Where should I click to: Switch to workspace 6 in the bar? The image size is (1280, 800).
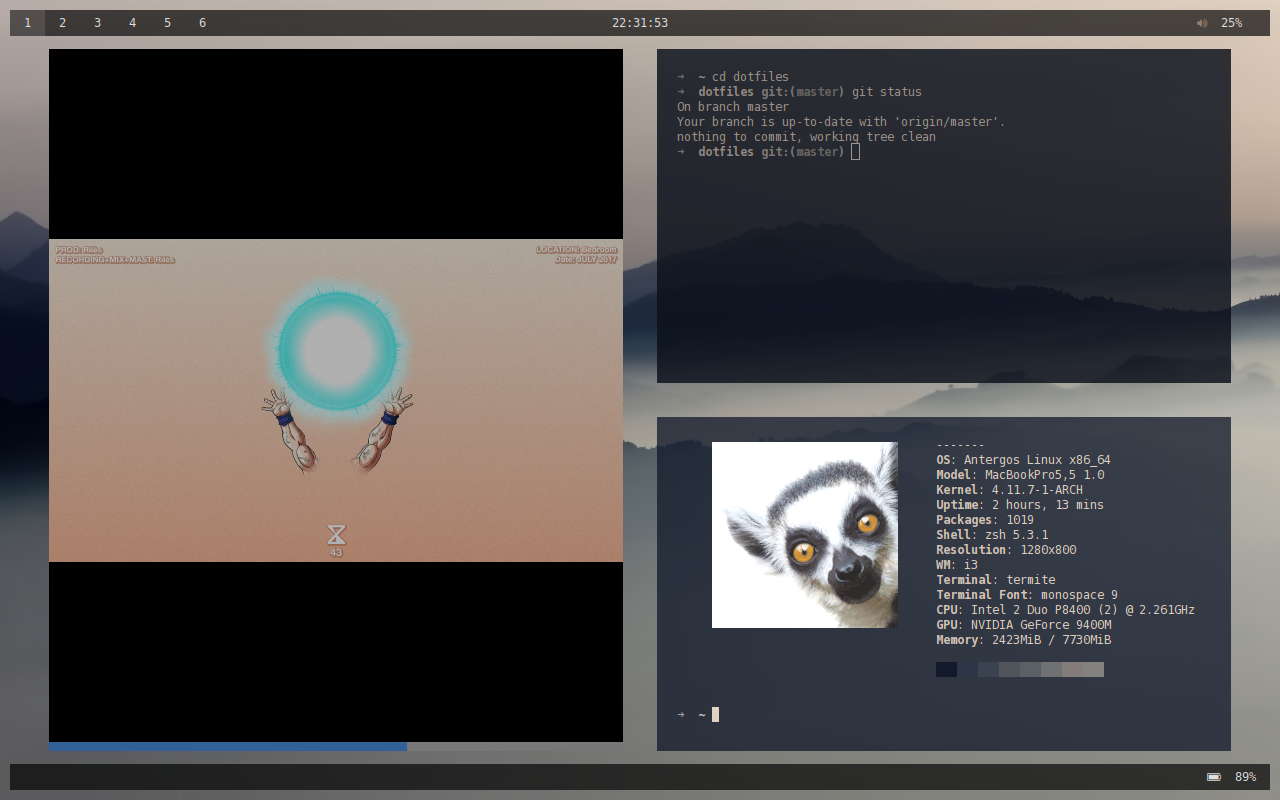click(x=202, y=23)
